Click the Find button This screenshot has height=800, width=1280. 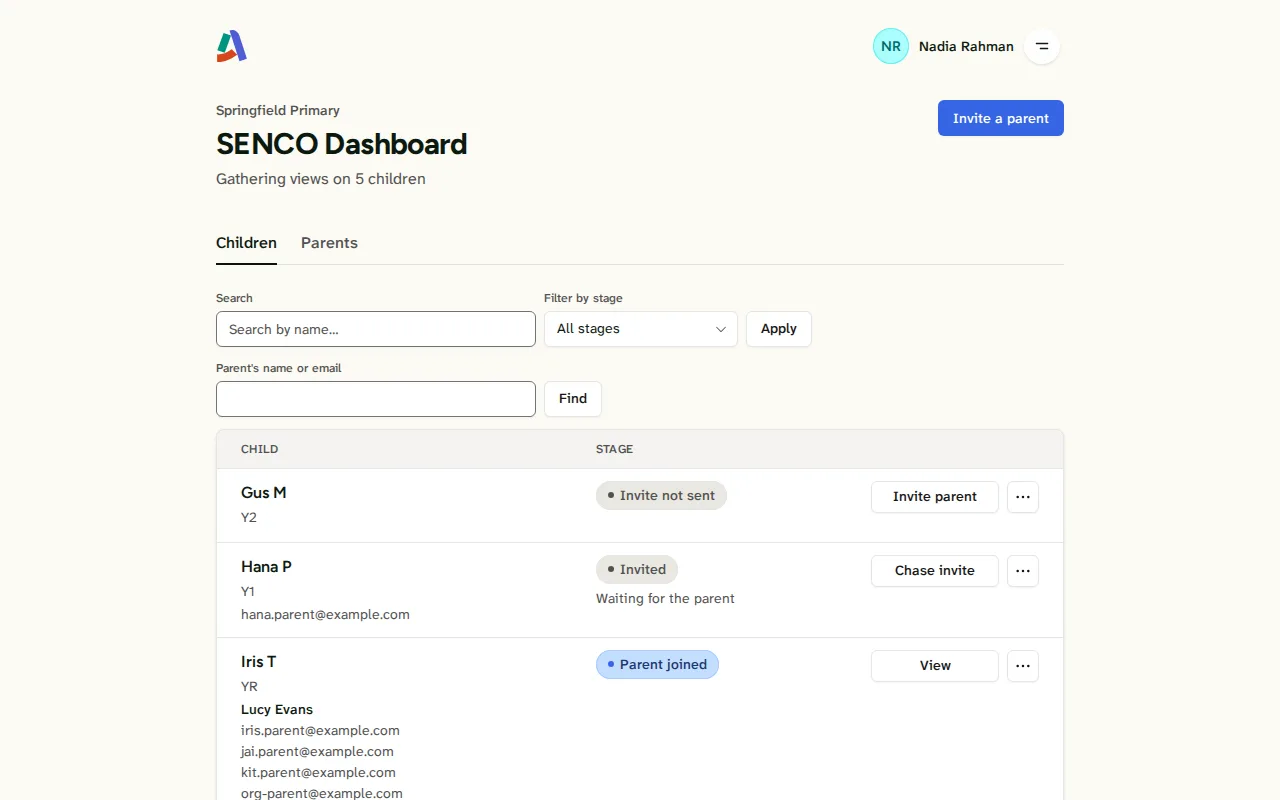(573, 399)
